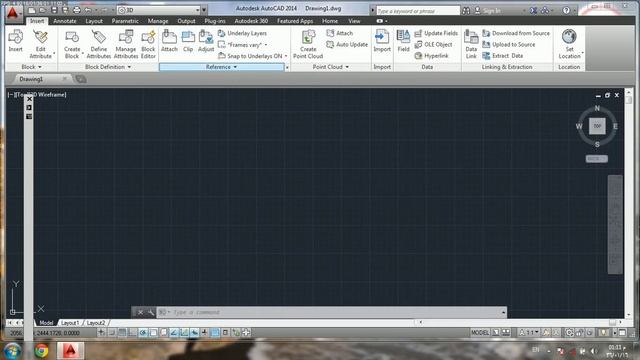Insert an OLE Object
Screen dimensions: 640x360
pyautogui.click(x=433, y=44)
